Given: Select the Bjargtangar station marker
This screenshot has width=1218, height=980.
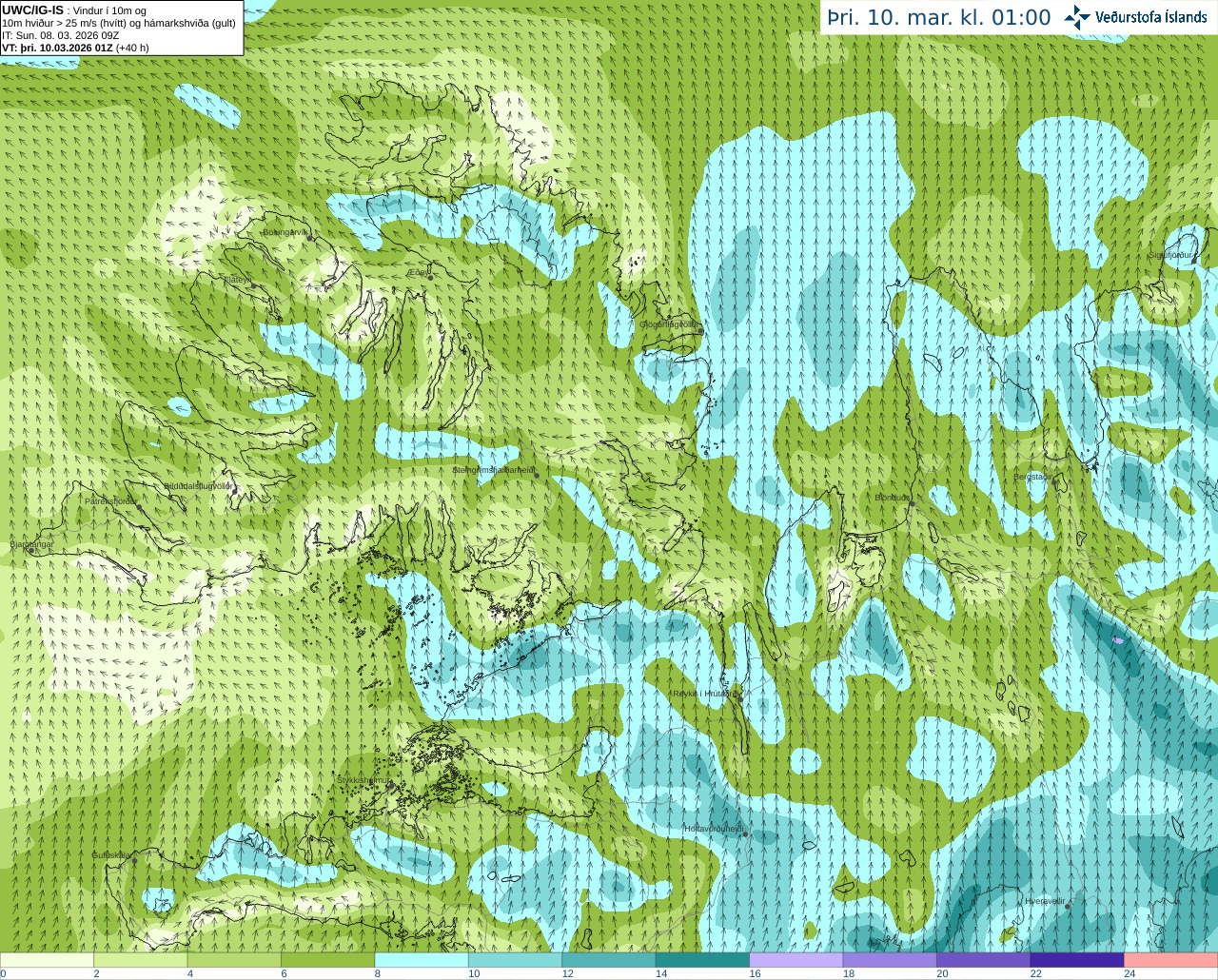Looking at the screenshot, I should [30, 550].
